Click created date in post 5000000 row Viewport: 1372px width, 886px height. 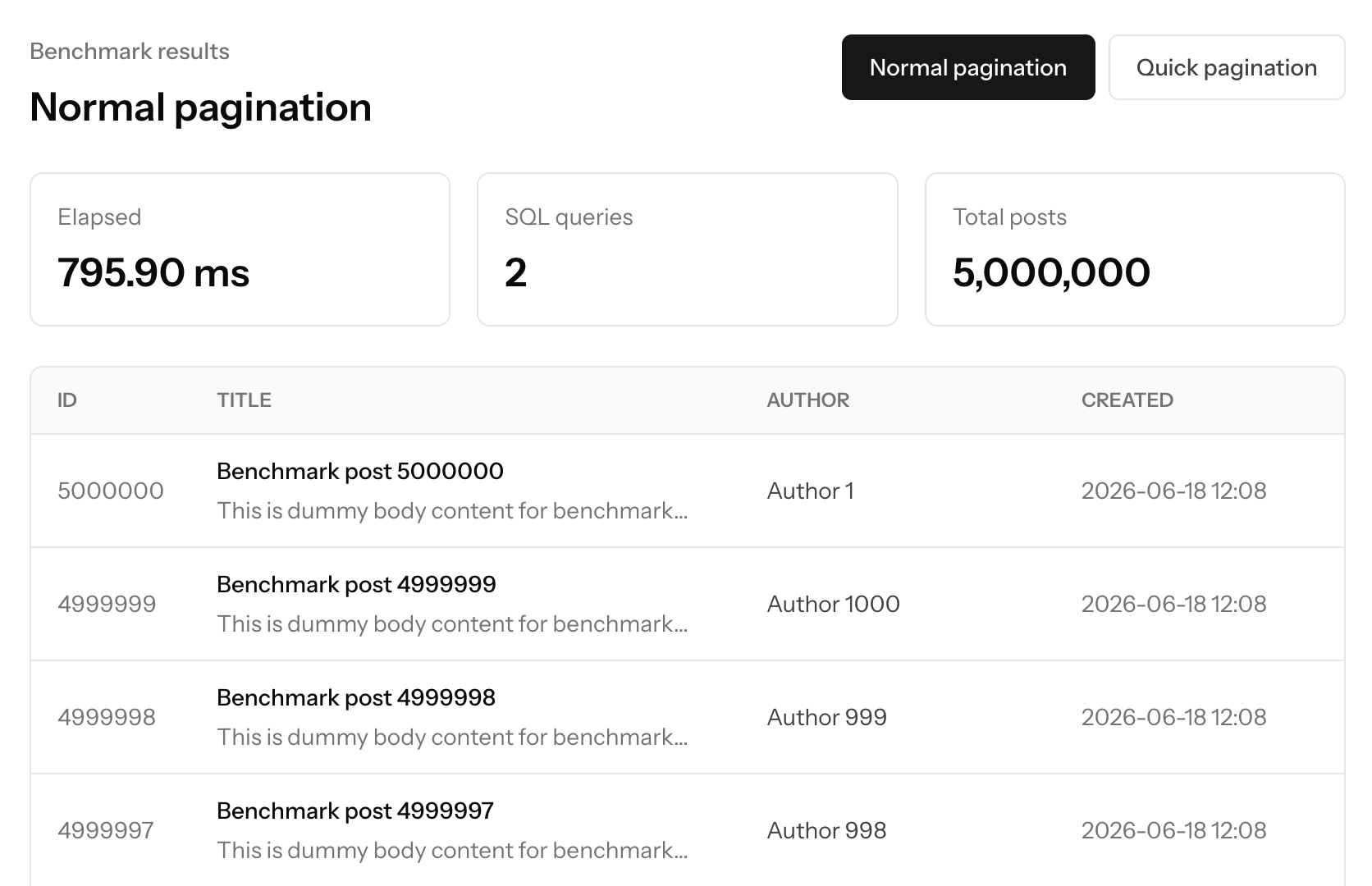coord(1174,491)
